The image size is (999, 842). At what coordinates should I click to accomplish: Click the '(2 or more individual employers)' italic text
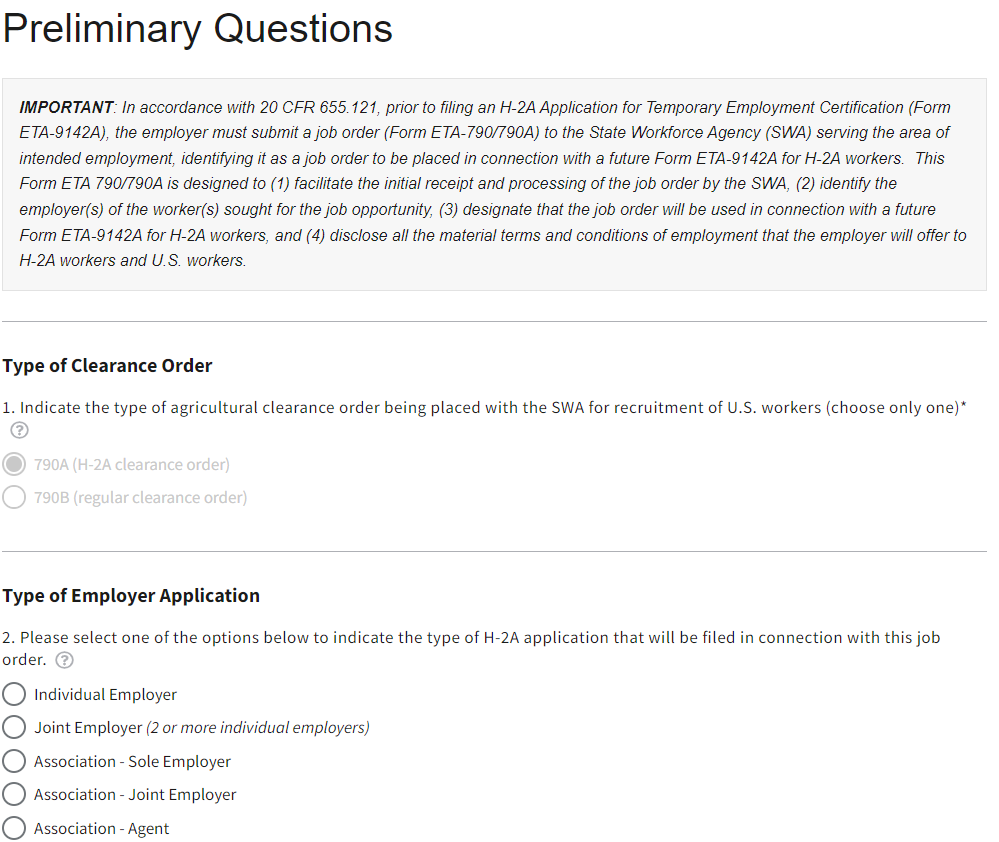pos(258,728)
